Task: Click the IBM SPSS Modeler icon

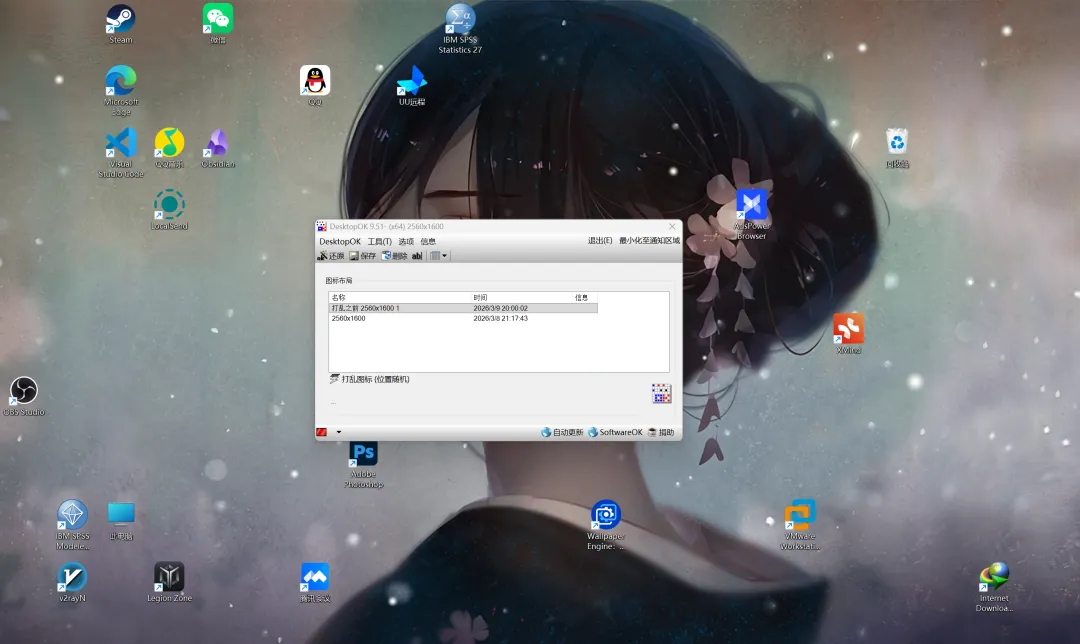Action: (72, 525)
